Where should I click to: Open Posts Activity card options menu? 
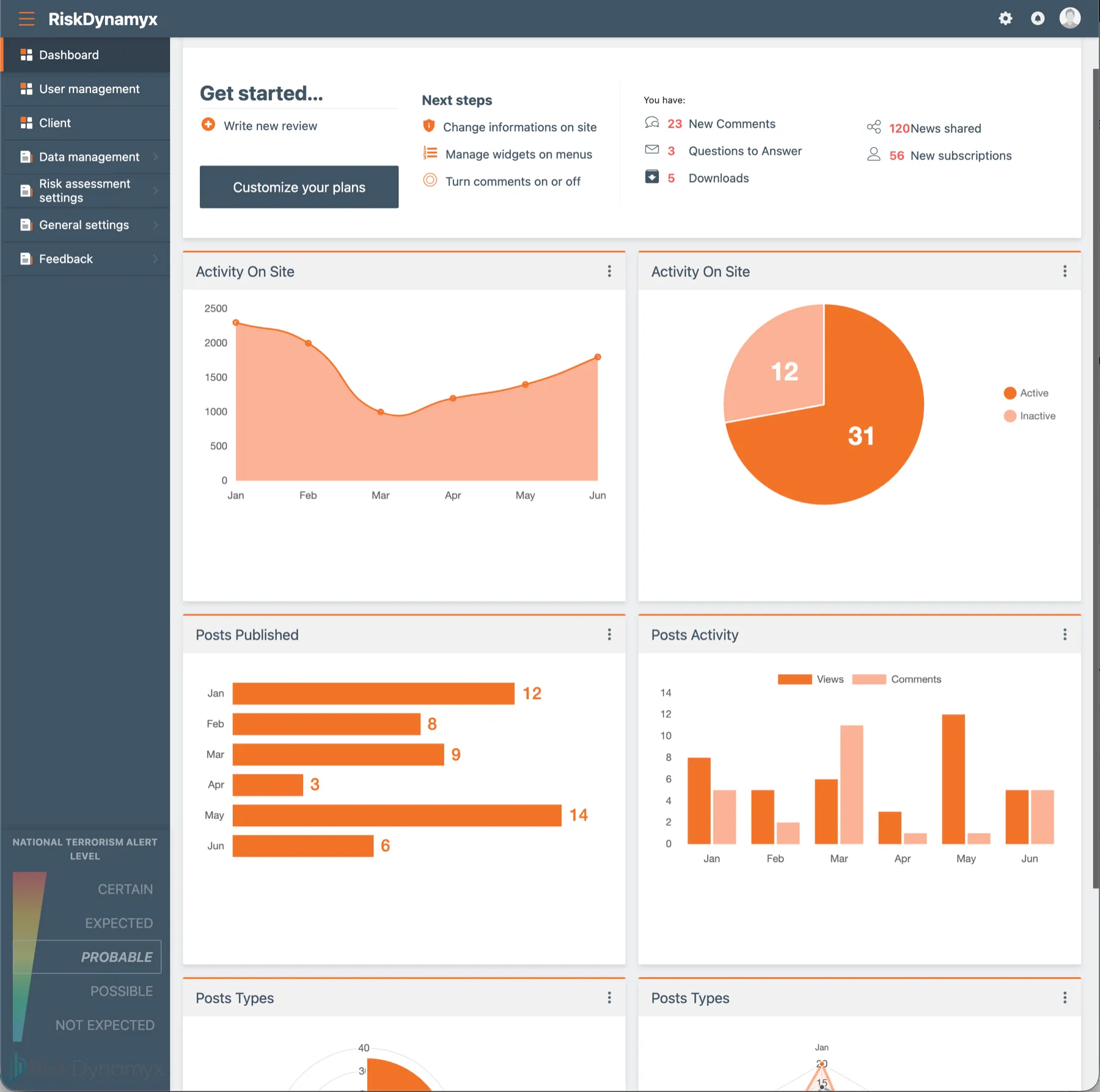tap(1065, 635)
